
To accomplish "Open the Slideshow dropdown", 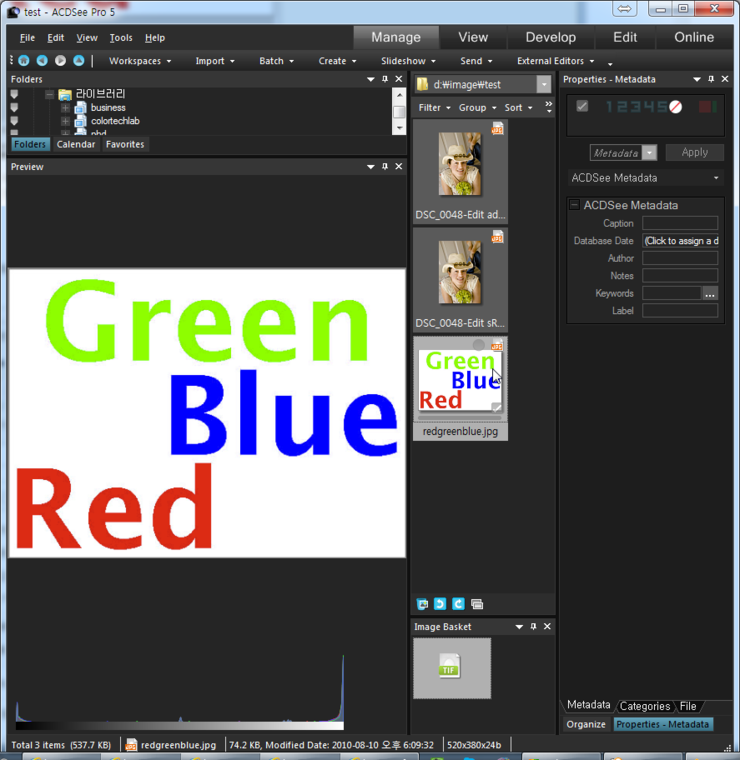I will pyautogui.click(x=408, y=61).
